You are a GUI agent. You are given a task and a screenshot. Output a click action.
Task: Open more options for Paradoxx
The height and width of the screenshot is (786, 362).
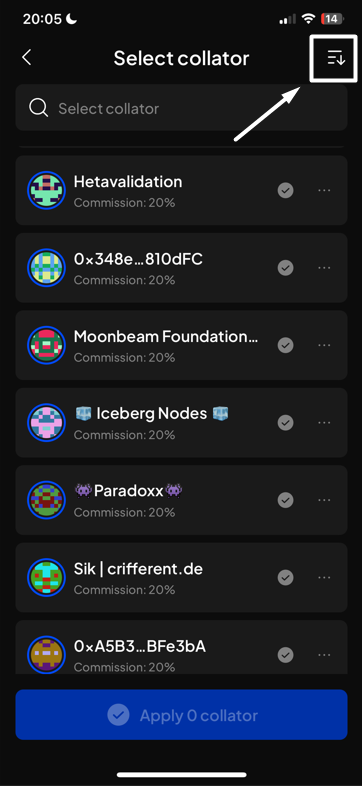point(324,500)
